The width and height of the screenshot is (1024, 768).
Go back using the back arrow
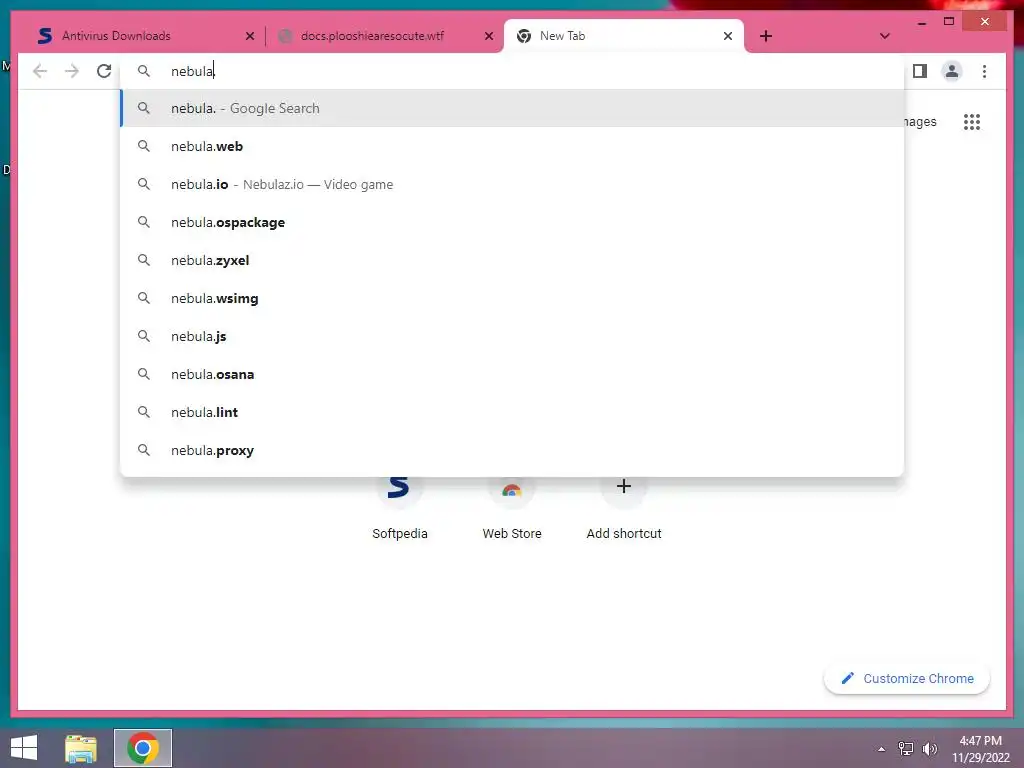click(x=40, y=71)
